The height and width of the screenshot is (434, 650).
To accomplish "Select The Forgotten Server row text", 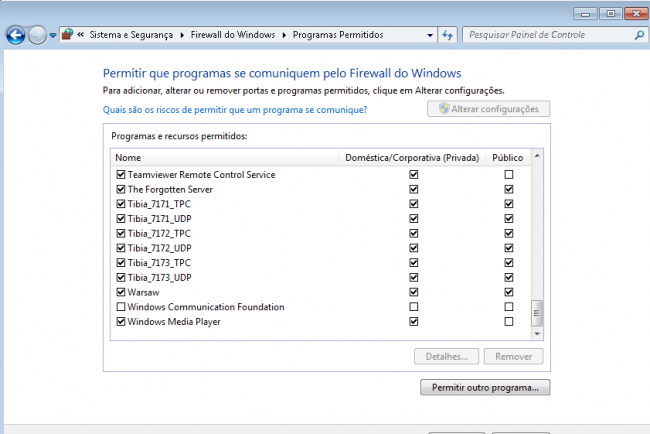I will [x=170, y=189].
